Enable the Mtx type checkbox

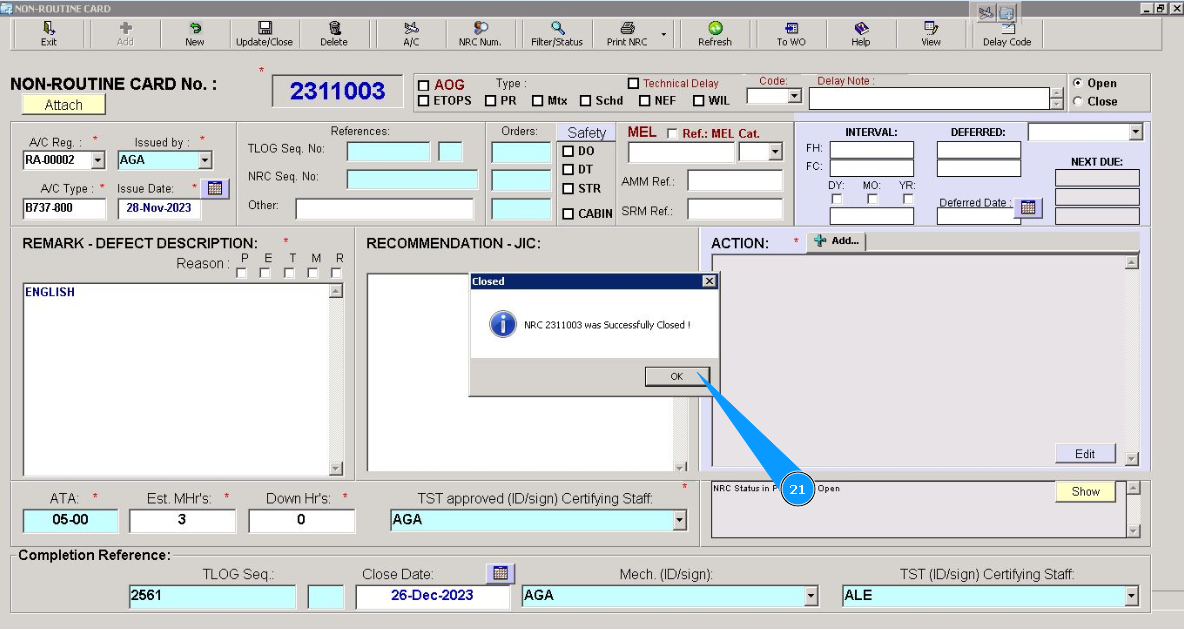[538, 100]
